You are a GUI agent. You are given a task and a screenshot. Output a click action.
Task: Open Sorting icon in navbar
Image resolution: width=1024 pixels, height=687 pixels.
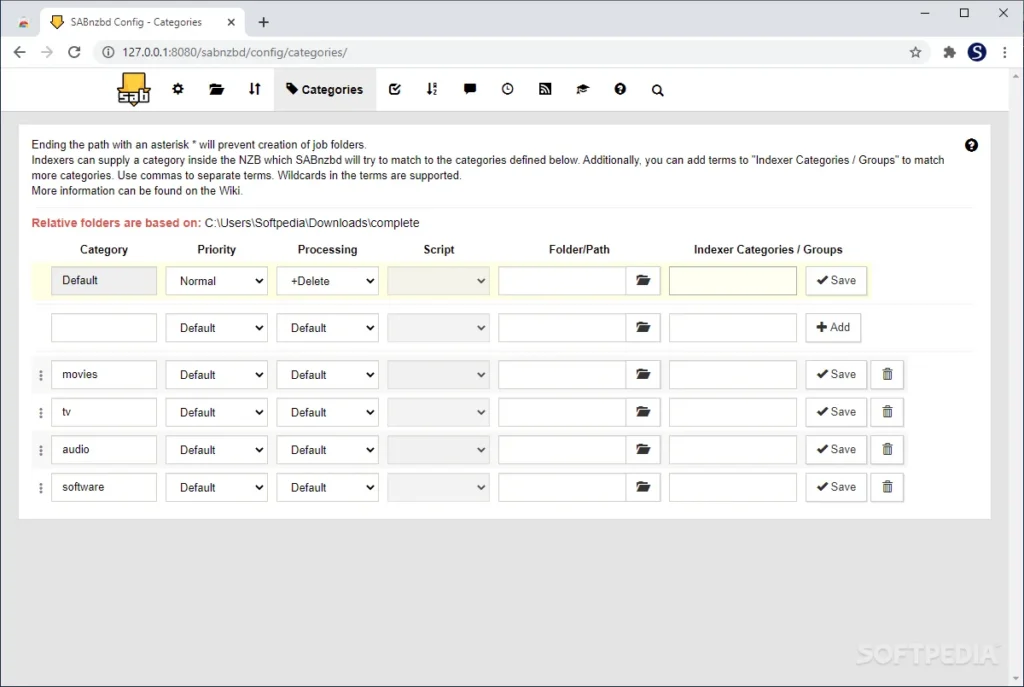[x=432, y=89]
